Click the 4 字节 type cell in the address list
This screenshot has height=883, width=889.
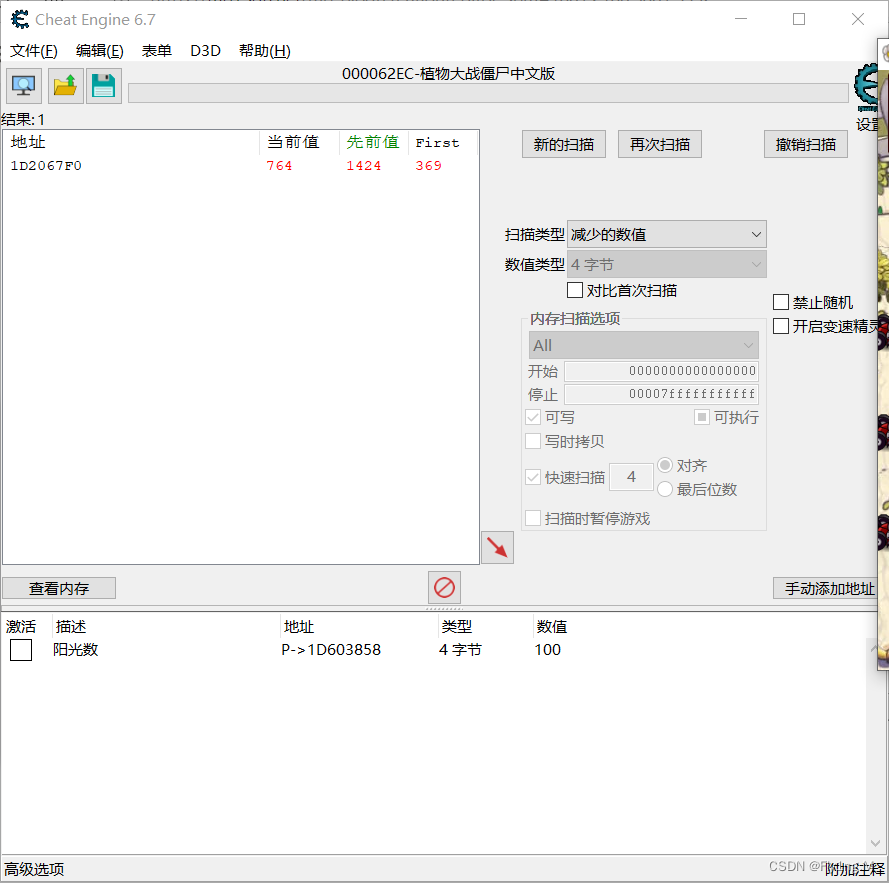(460, 650)
